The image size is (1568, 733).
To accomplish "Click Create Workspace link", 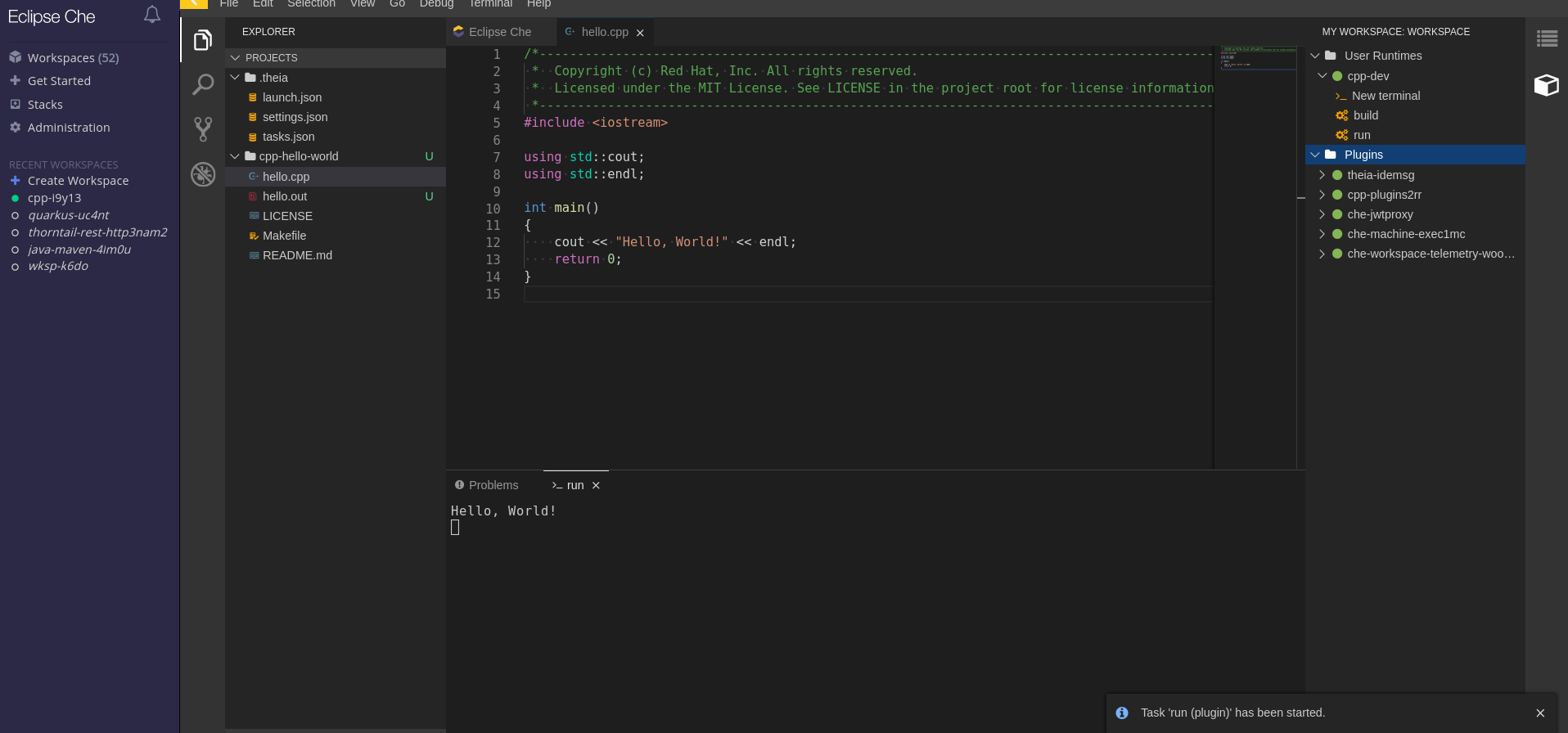I will click(78, 181).
